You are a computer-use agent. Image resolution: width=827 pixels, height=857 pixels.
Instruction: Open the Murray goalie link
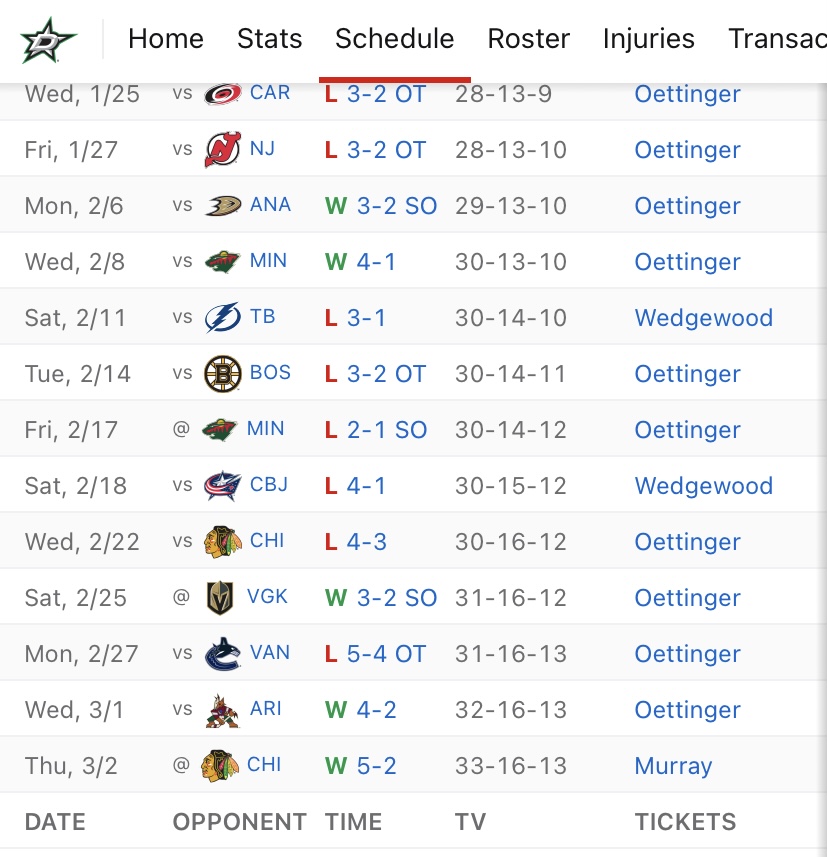coord(673,766)
